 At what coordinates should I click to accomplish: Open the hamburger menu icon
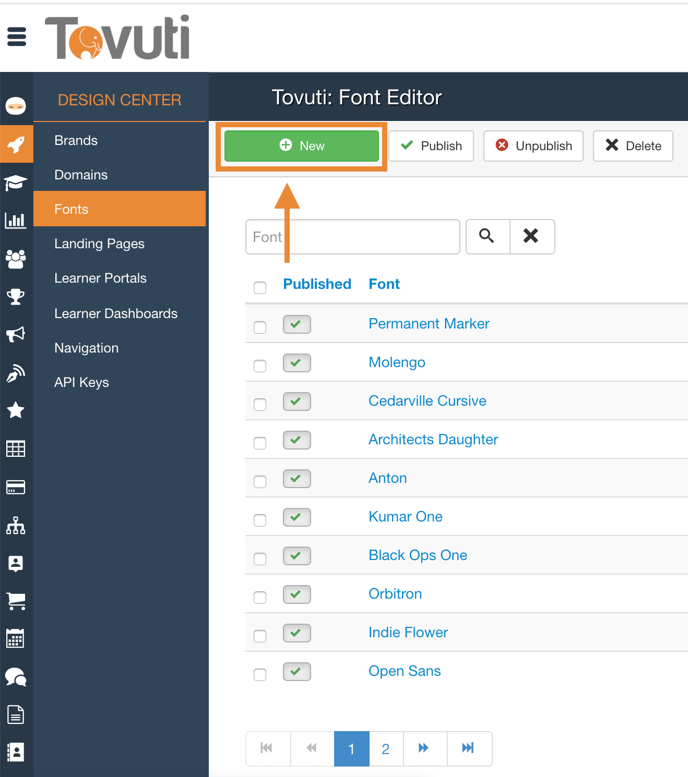tap(16, 37)
